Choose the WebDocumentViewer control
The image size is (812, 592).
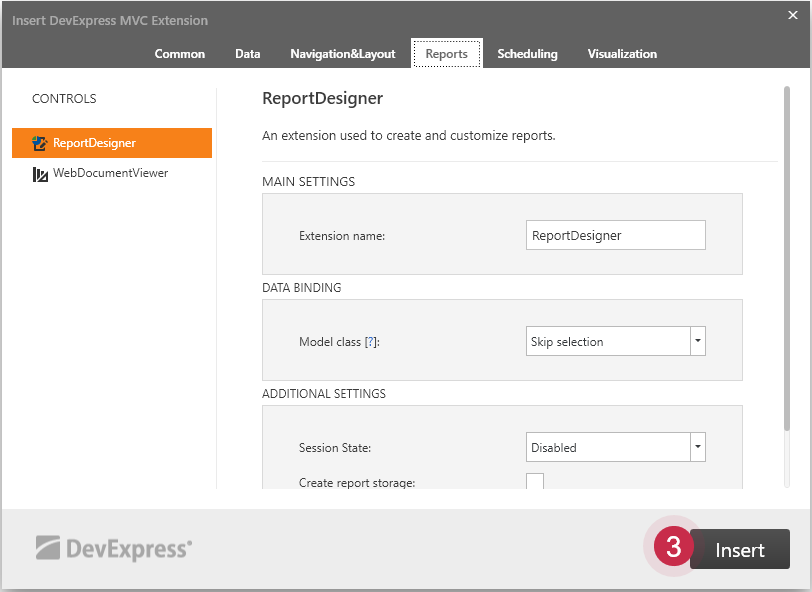(x=112, y=174)
